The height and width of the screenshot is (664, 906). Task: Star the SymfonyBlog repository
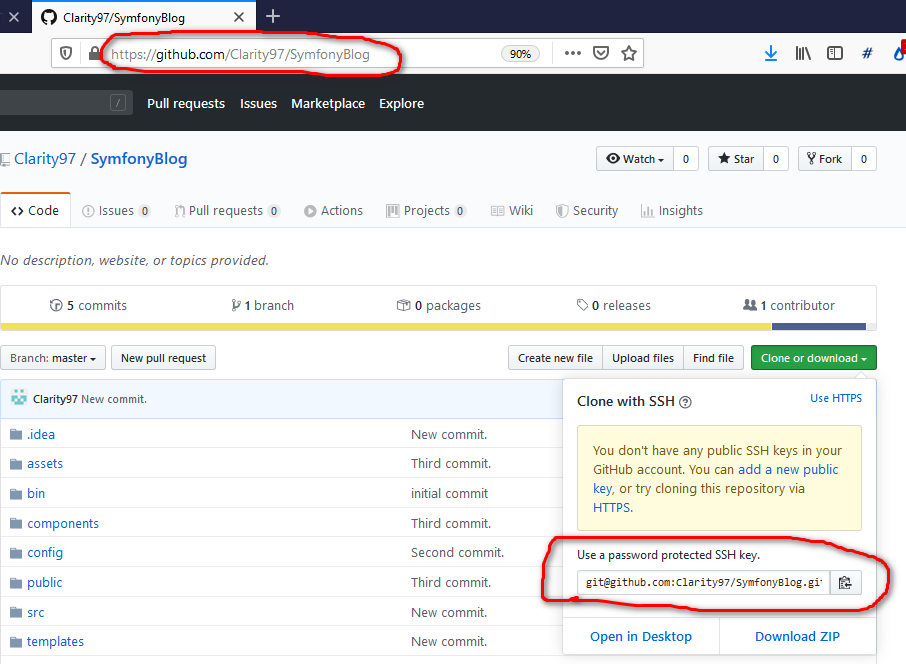736,159
